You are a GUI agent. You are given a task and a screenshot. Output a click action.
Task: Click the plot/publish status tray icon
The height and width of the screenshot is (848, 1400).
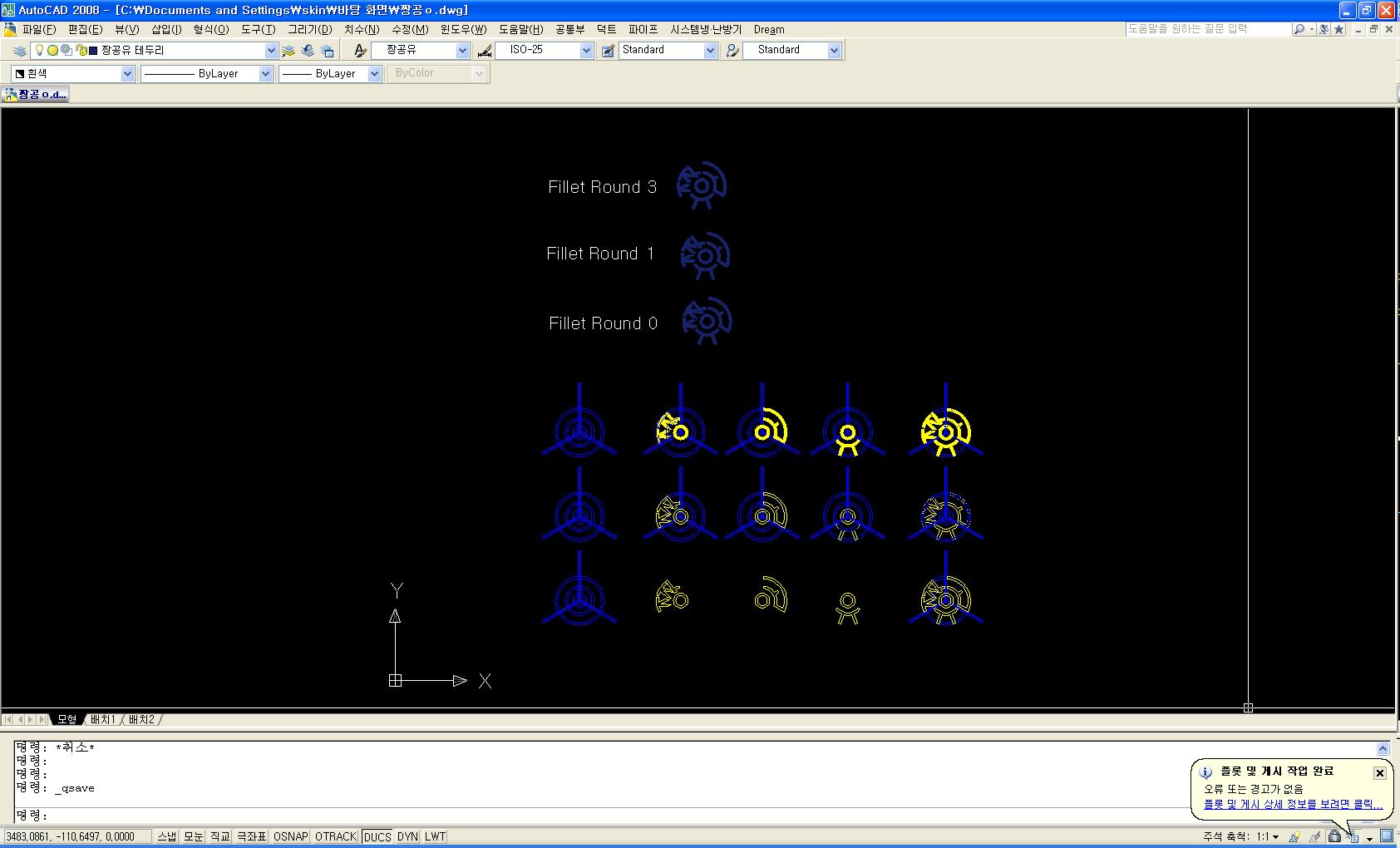[x=1352, y=837]
